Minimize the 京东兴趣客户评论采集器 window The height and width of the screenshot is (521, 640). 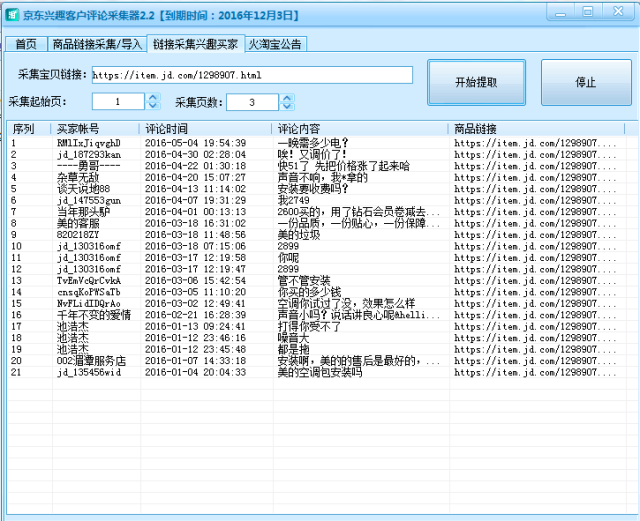click(561, 12)
